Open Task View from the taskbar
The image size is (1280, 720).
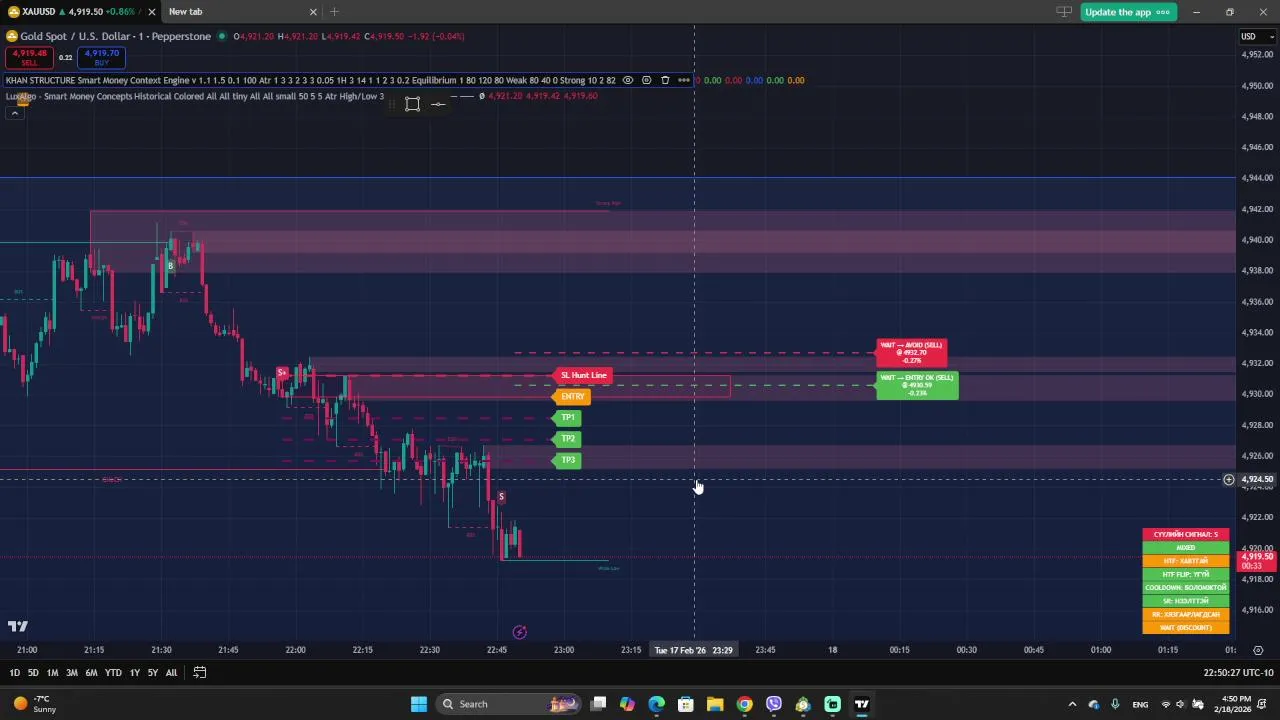tap(598, 704)
